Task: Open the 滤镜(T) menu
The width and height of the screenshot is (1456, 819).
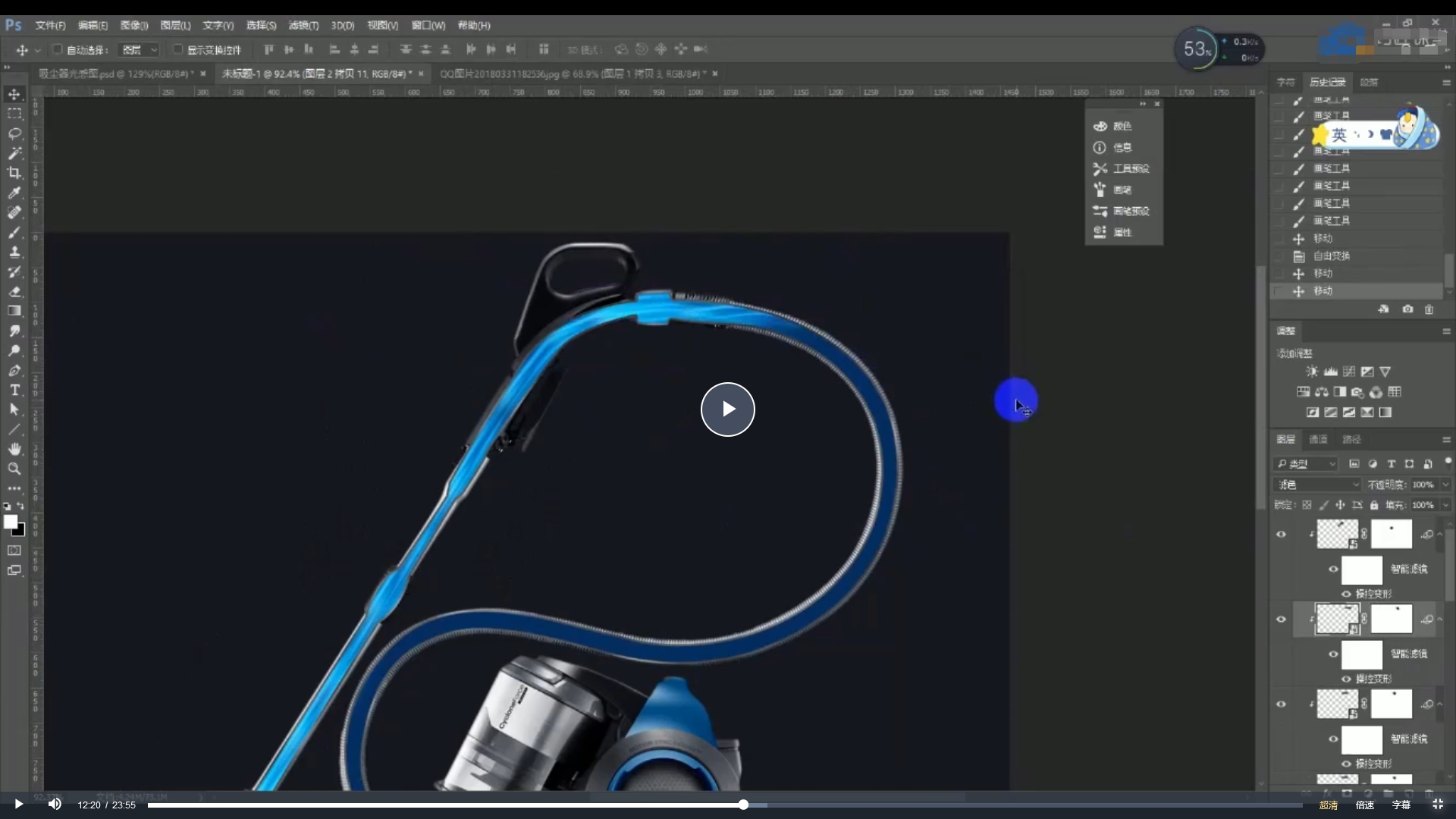Action: coord(303,26)
